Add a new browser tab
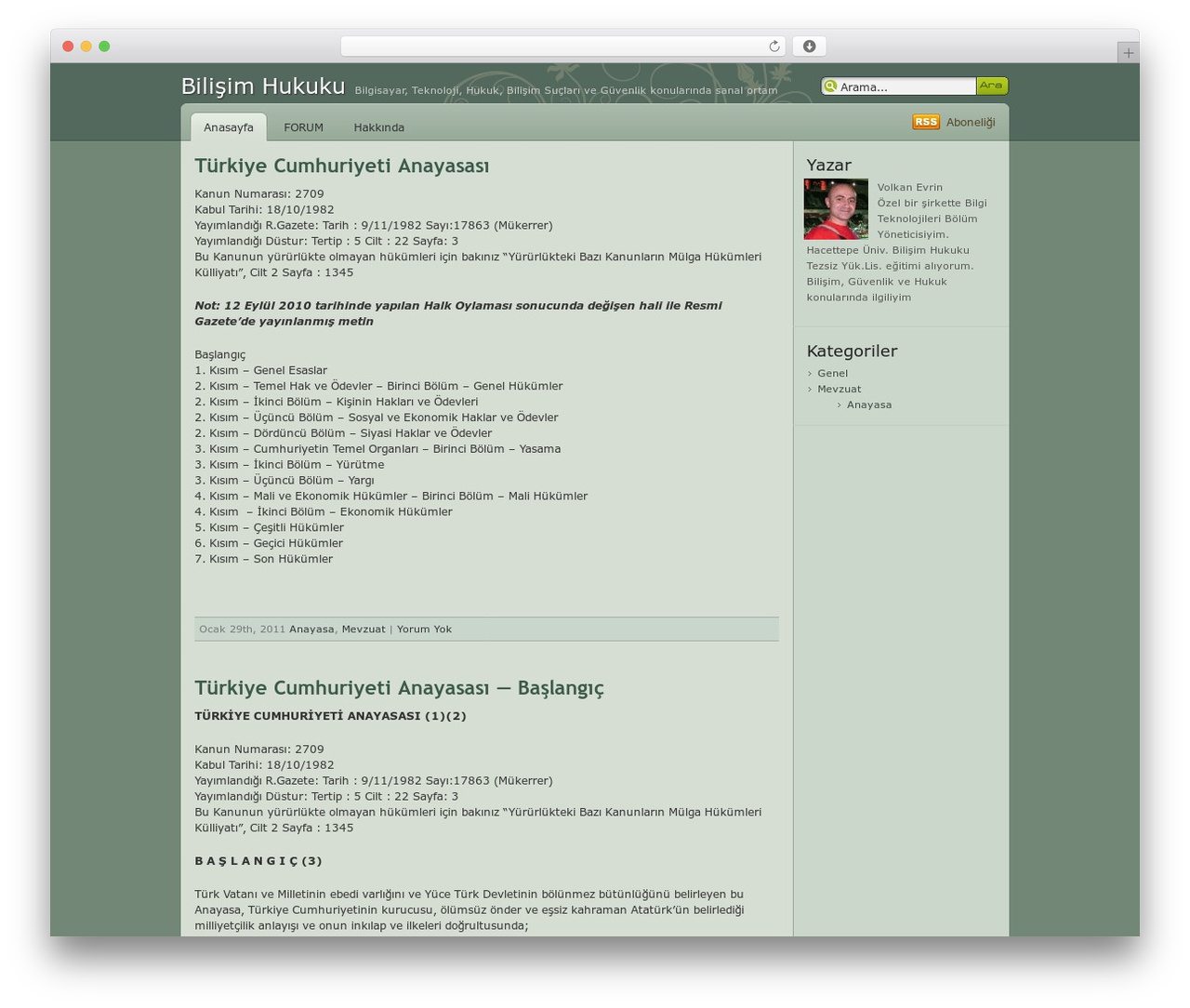This screenshot has height=1008, width=1190. pos(1128,53)
